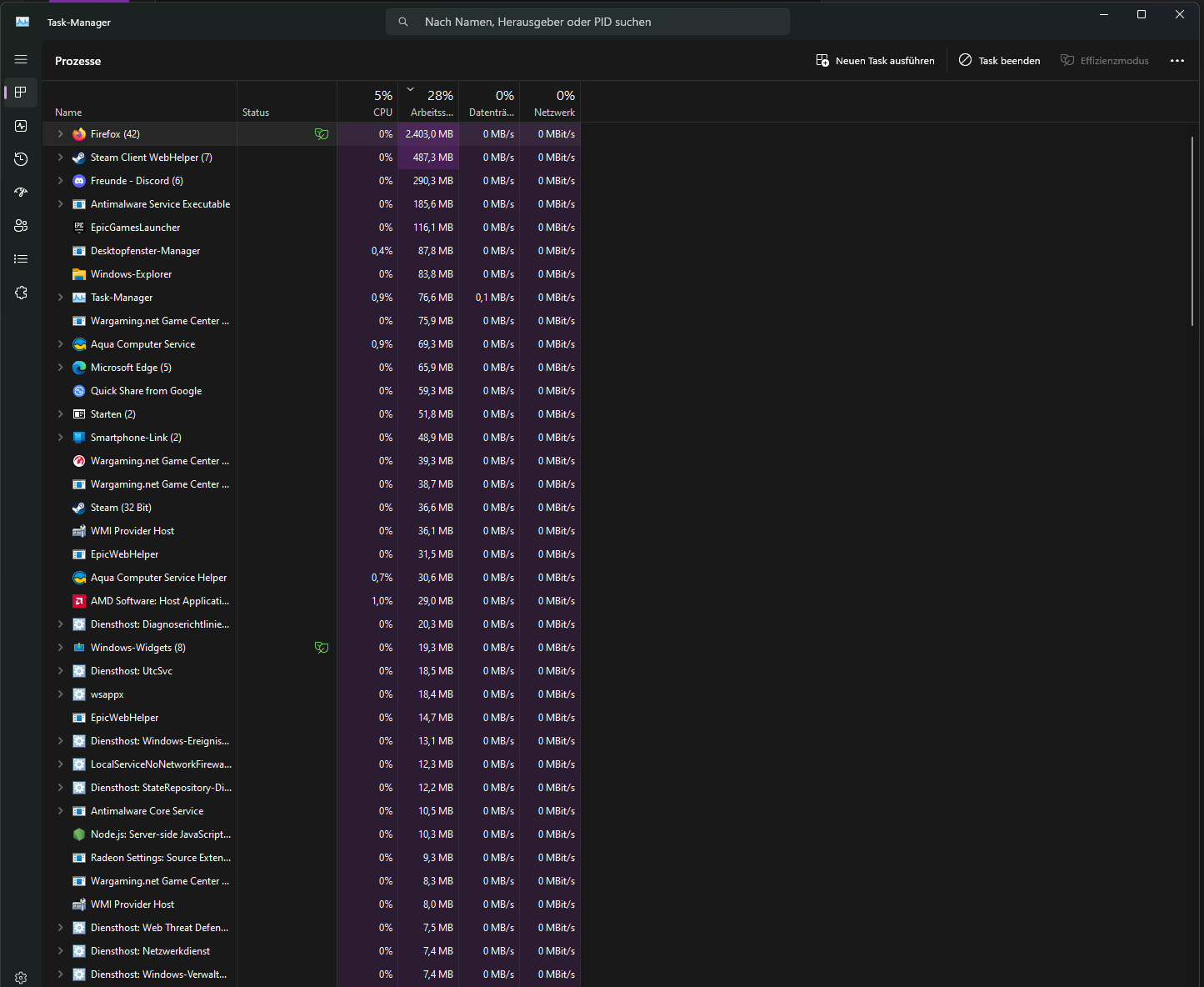
Task: Expand the Firefox (42) process group
Action: [60, 134]
